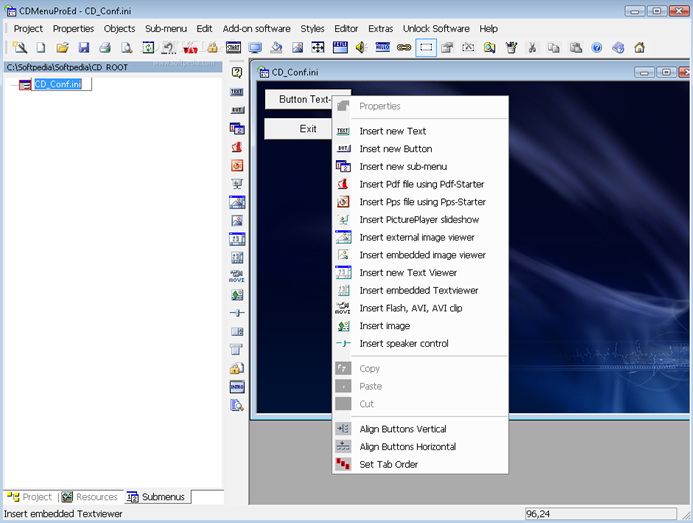Click the blue question mark help toolbar icon

point(597,47)
